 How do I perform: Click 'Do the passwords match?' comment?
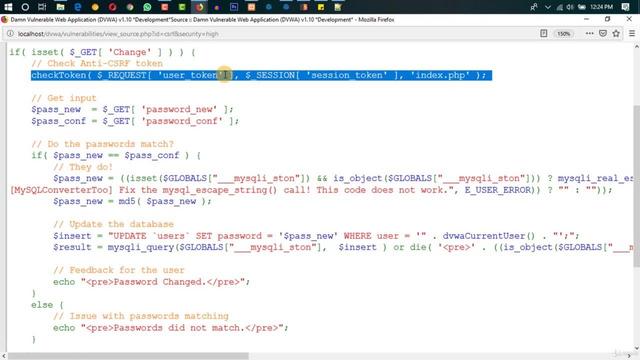click(102, 144)
